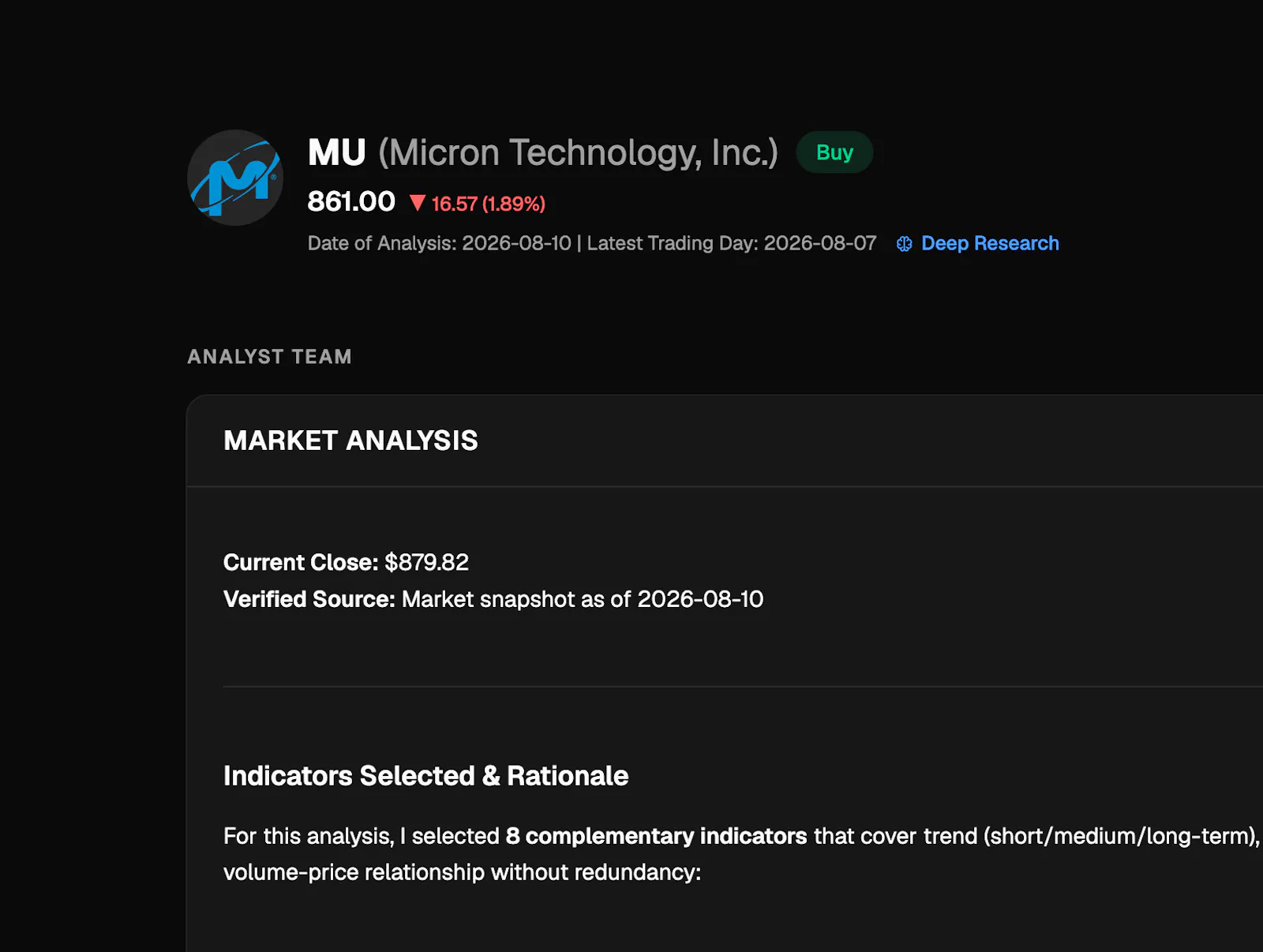1263x952 pixels.
Task: Click the ANALYST TEAM section heading
Action: 269,357
